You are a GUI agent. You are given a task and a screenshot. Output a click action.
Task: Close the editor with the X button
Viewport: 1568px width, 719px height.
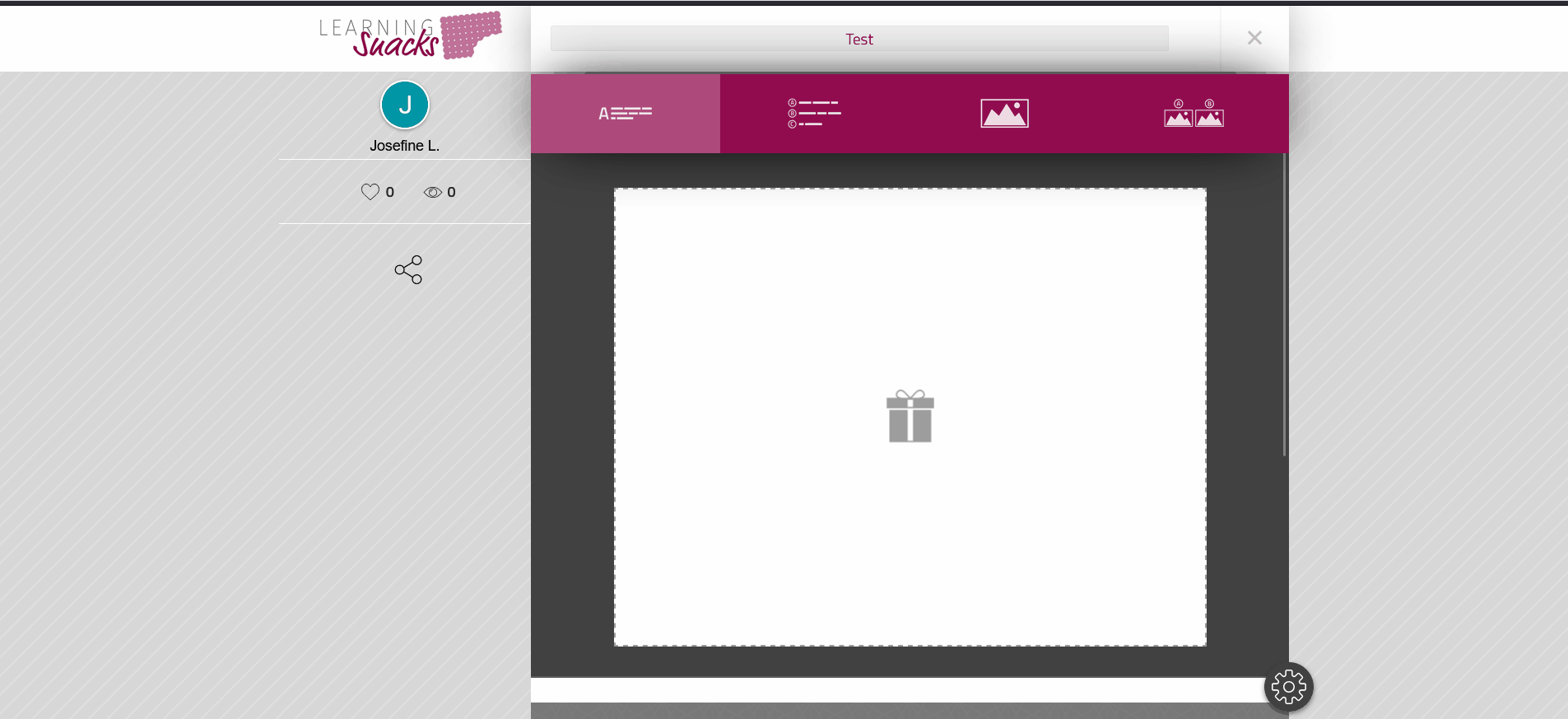(x=1254, y=38)
